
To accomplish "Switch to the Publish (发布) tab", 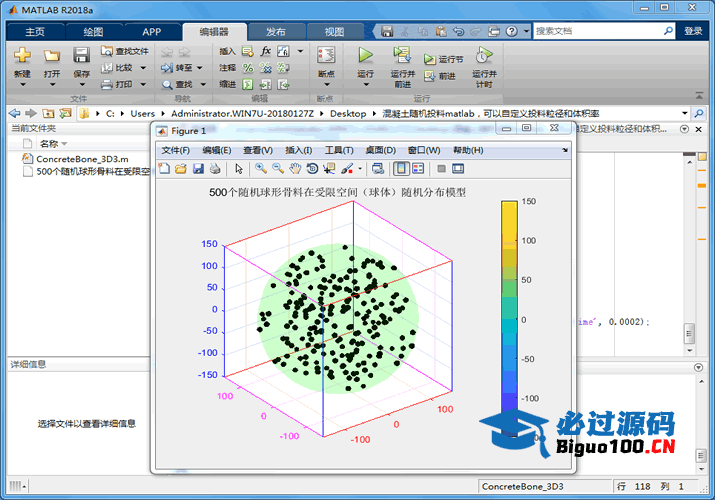I will 275,31.
